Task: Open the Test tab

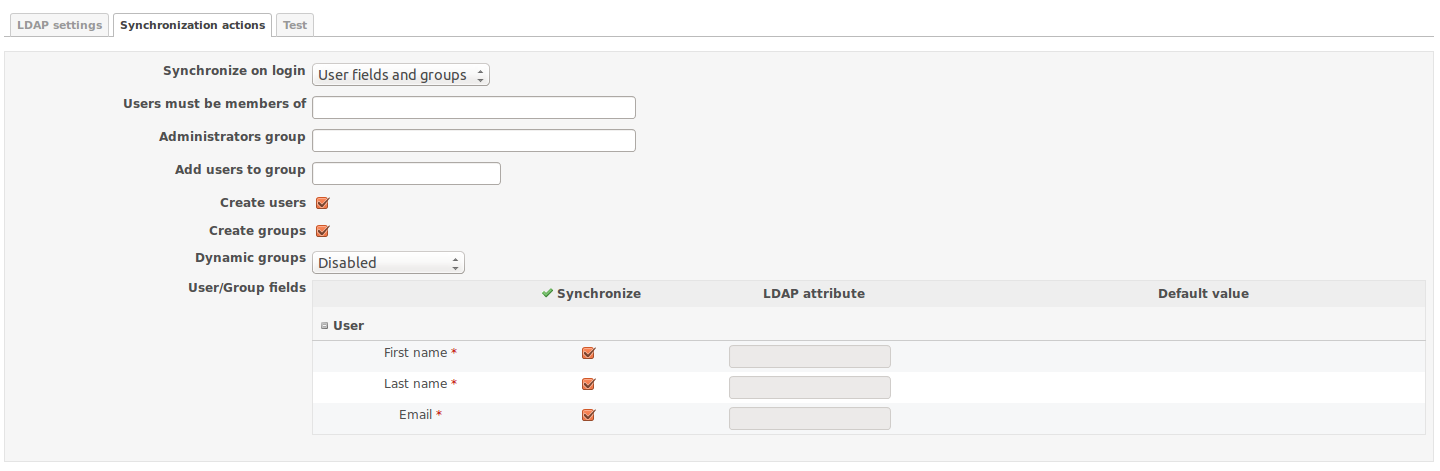Action: (x=295, y=25)
